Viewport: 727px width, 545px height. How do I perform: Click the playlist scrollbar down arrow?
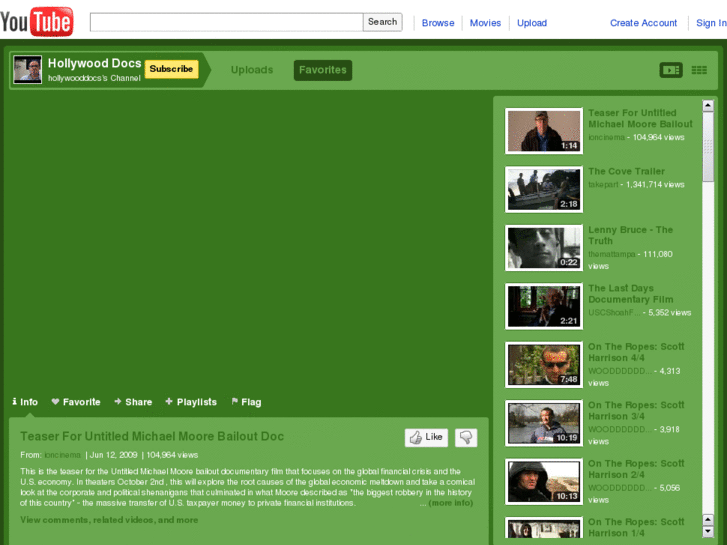tap(708, 532)
